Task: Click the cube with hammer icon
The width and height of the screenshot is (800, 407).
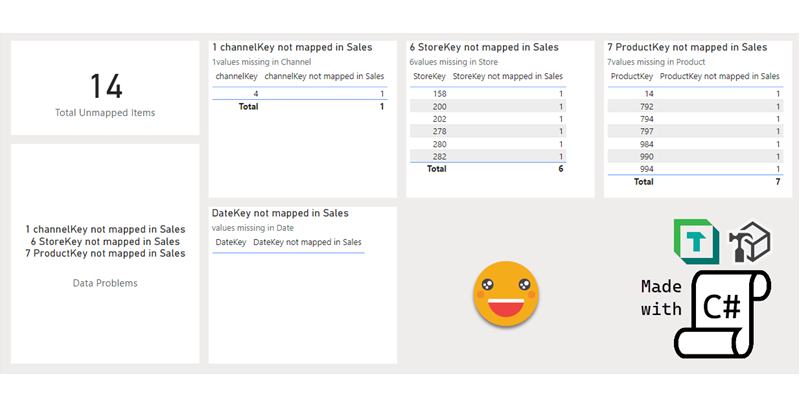Action: click(749, 241)
